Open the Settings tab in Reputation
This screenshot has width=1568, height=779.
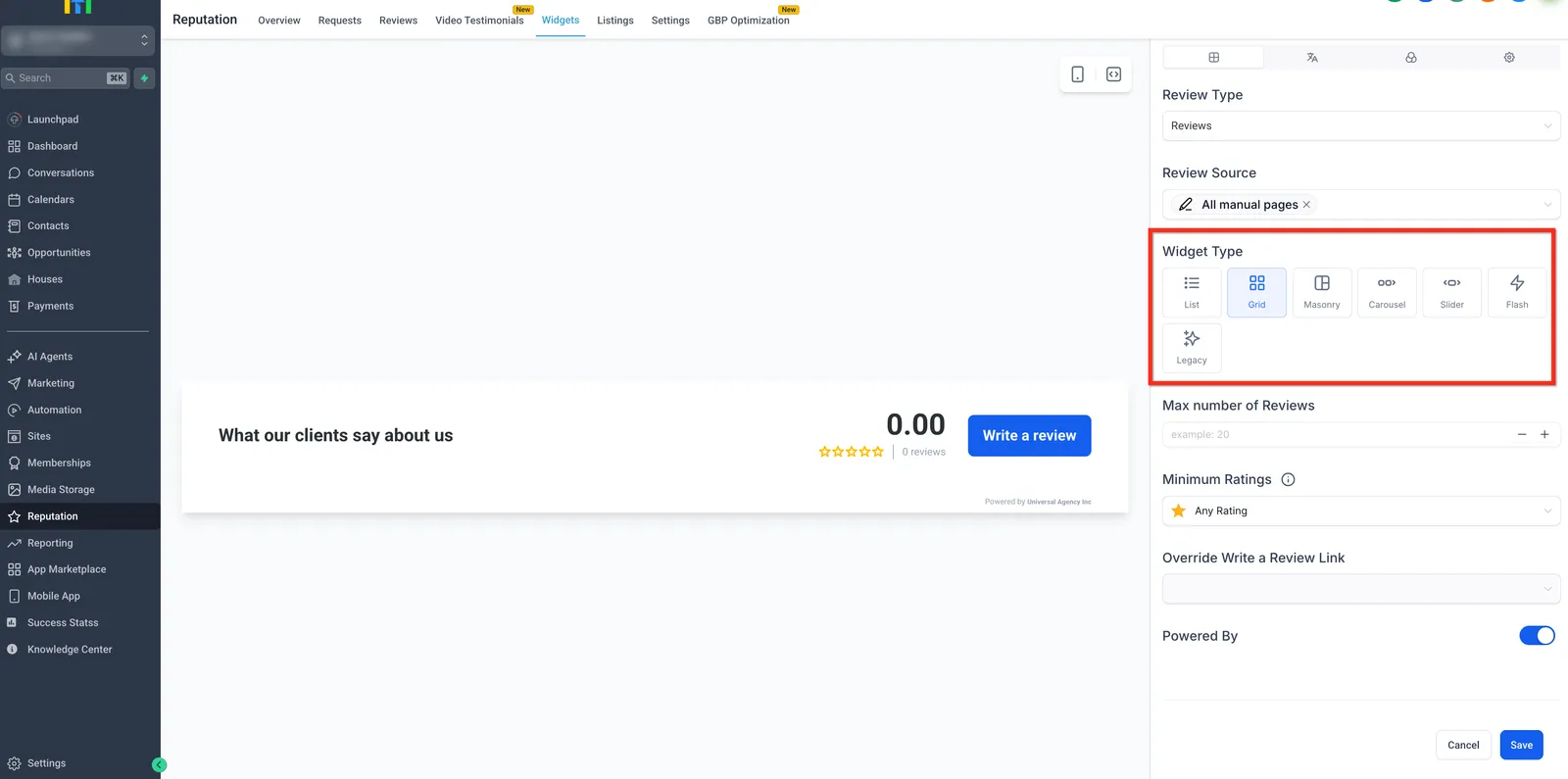point(670,21)
